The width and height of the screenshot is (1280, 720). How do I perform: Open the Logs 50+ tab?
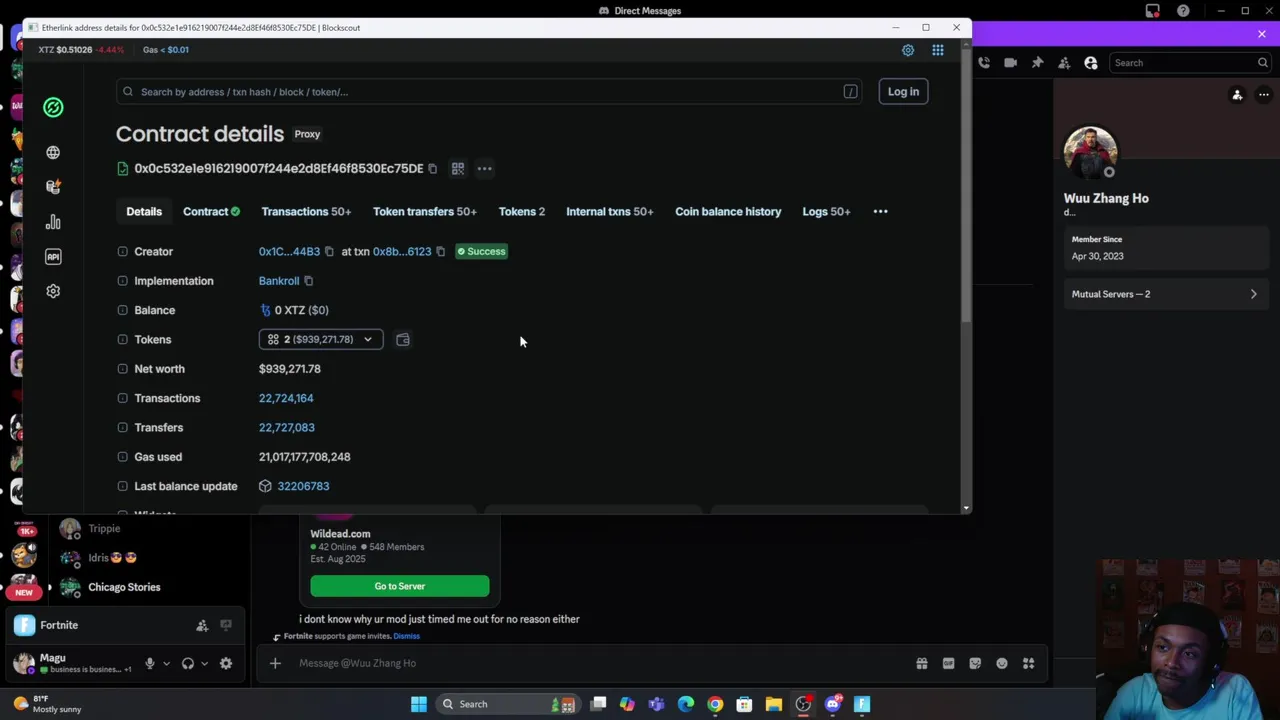[x=826, y=212]
